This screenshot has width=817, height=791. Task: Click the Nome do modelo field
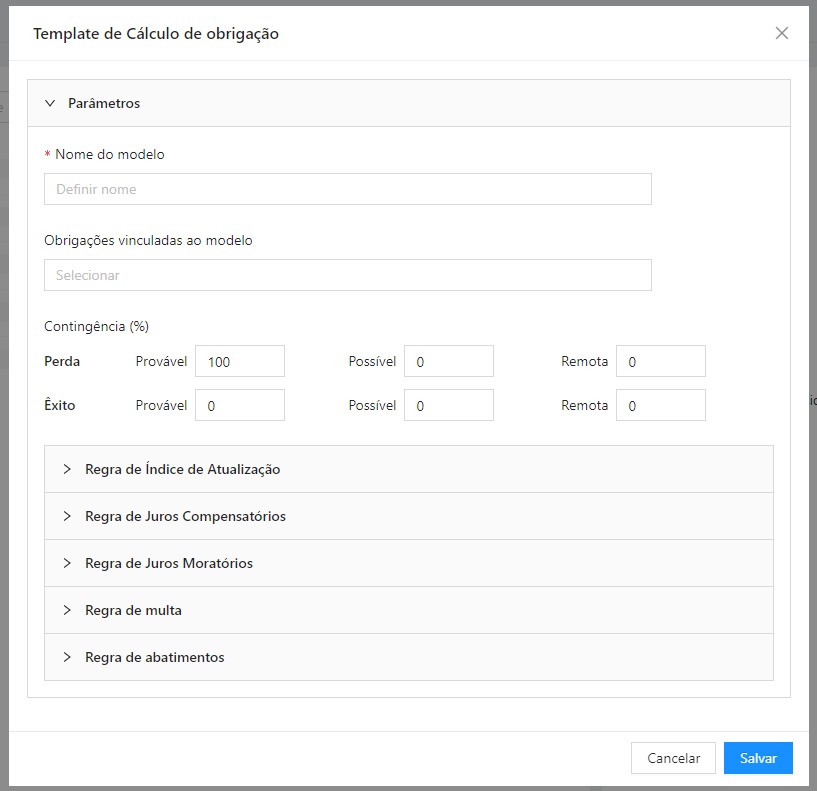(348, 189)
